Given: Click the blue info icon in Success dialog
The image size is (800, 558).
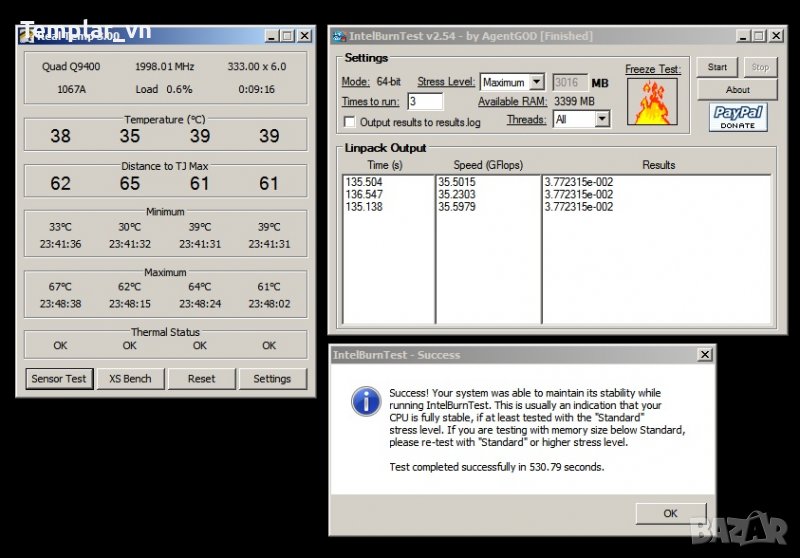Looking at the screenshot, I should pyautogui.click(x=365, y=402).
